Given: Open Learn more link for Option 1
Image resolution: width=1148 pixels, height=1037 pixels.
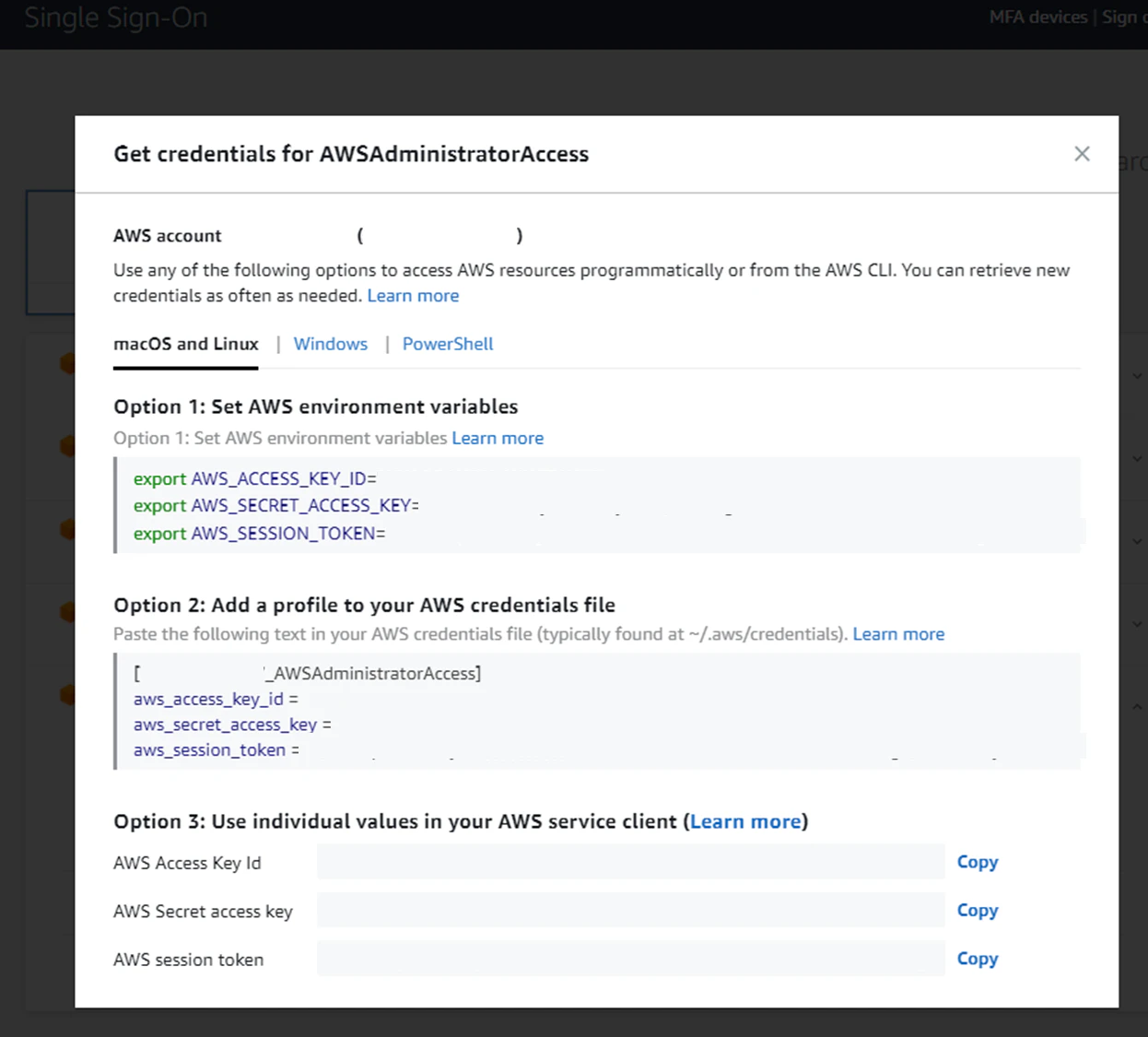Looking at the screenshot, I should (x=498, y=438).
